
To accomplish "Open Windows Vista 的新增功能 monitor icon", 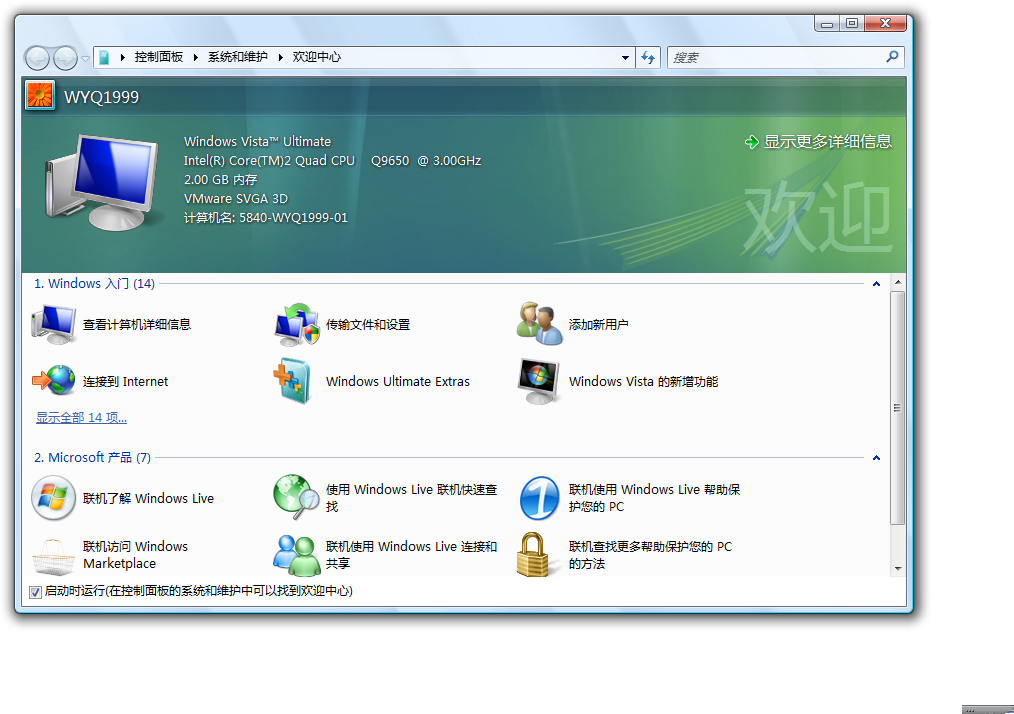I will pyautogui.click(x=539, y=381).
